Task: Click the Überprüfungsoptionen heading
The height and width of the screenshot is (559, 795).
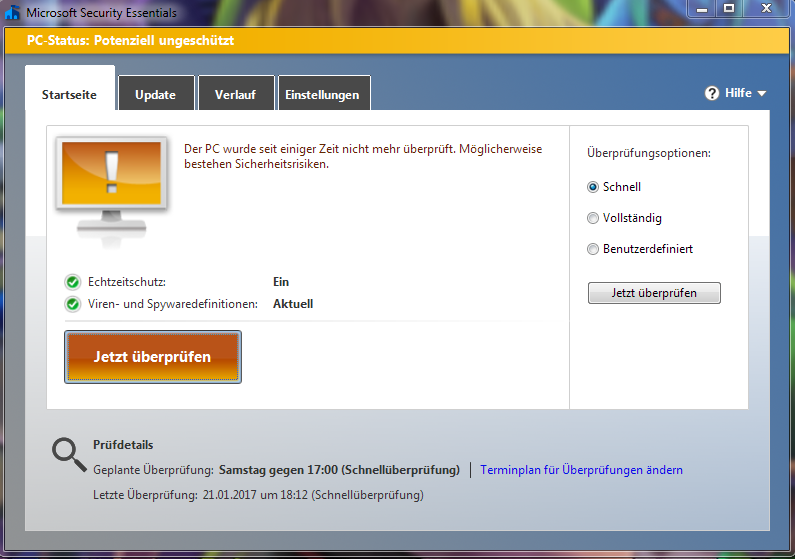Action: tap(649, 153)
